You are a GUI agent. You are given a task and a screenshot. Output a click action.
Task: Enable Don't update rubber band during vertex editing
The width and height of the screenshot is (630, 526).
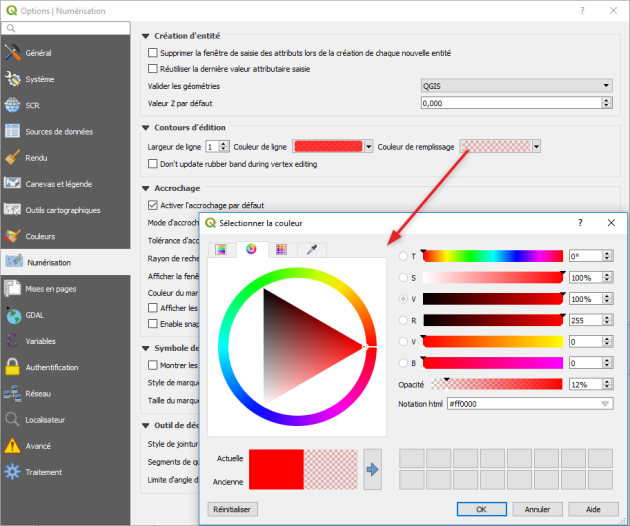pyautogui.click(x=153, y=164)
